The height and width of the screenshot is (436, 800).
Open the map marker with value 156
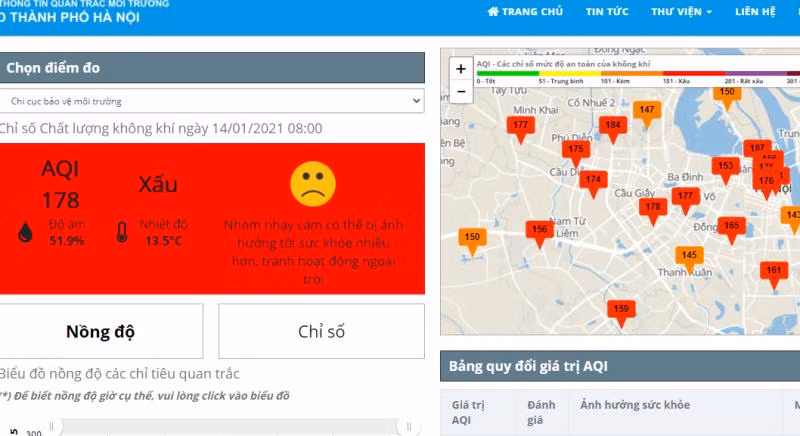(539, 230)
